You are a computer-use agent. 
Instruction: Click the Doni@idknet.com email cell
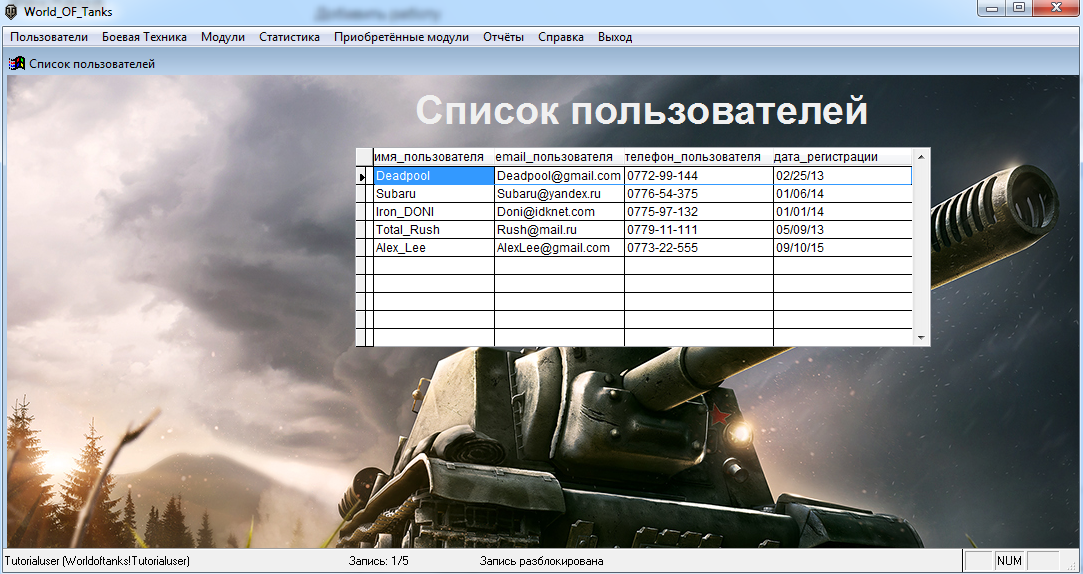pyautogui.click(x=559, y=212)
